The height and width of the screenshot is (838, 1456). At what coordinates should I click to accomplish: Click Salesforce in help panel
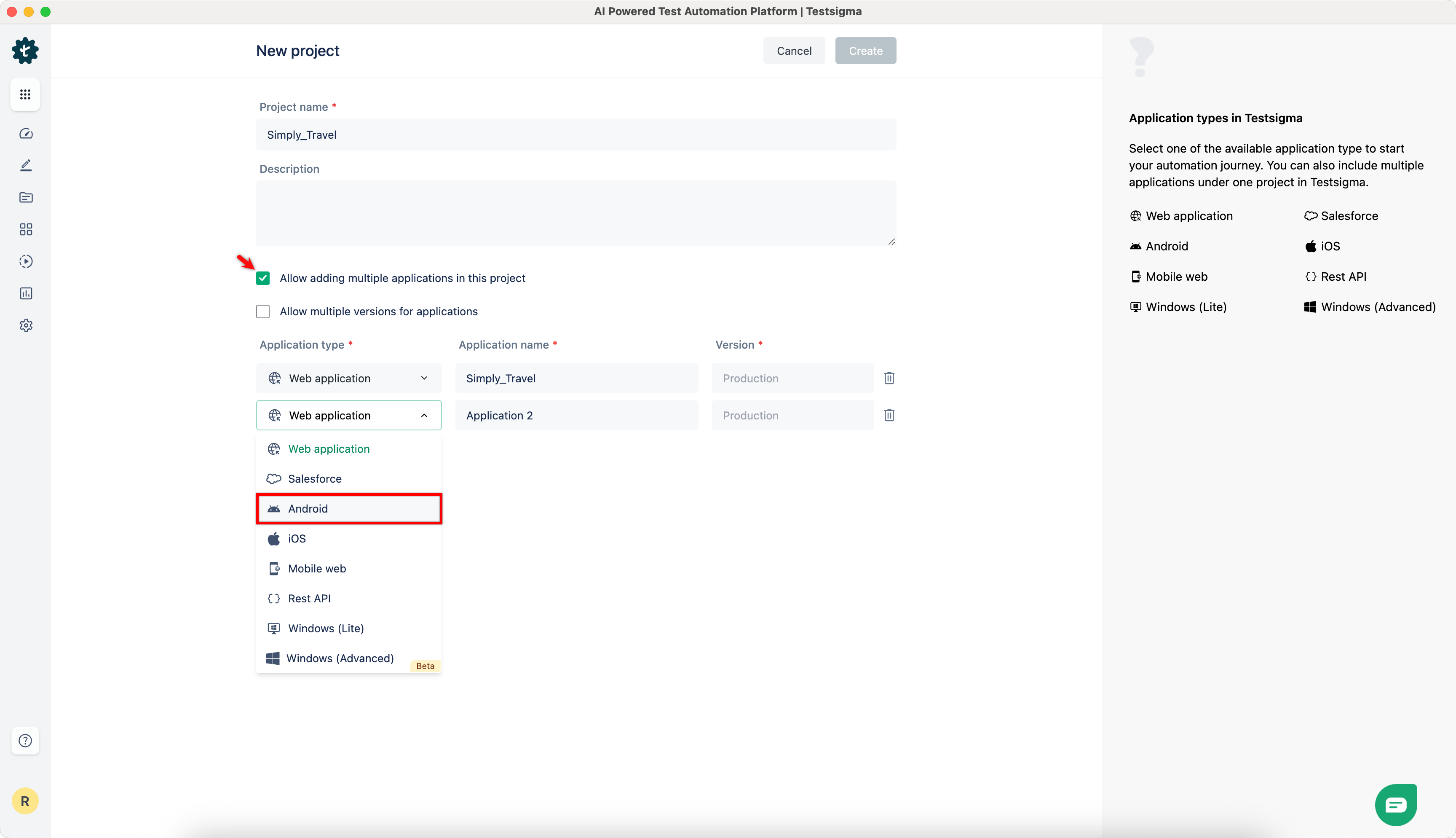click(1341, 216)
